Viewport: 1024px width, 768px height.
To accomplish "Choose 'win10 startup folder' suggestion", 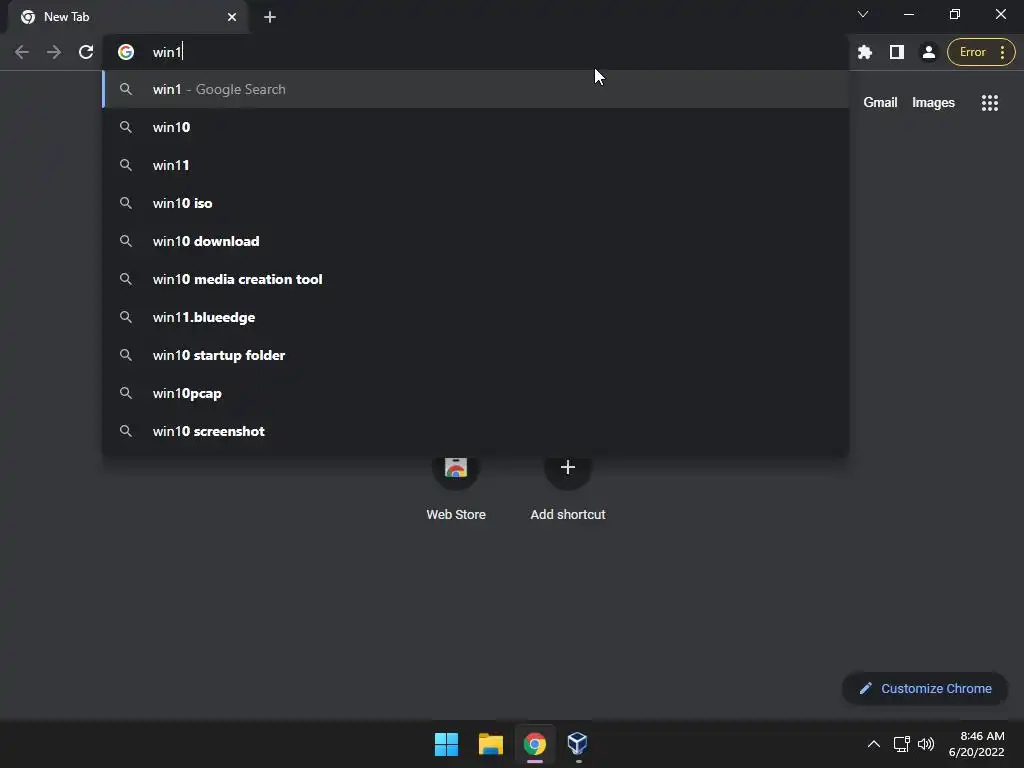I will (475, 355).
